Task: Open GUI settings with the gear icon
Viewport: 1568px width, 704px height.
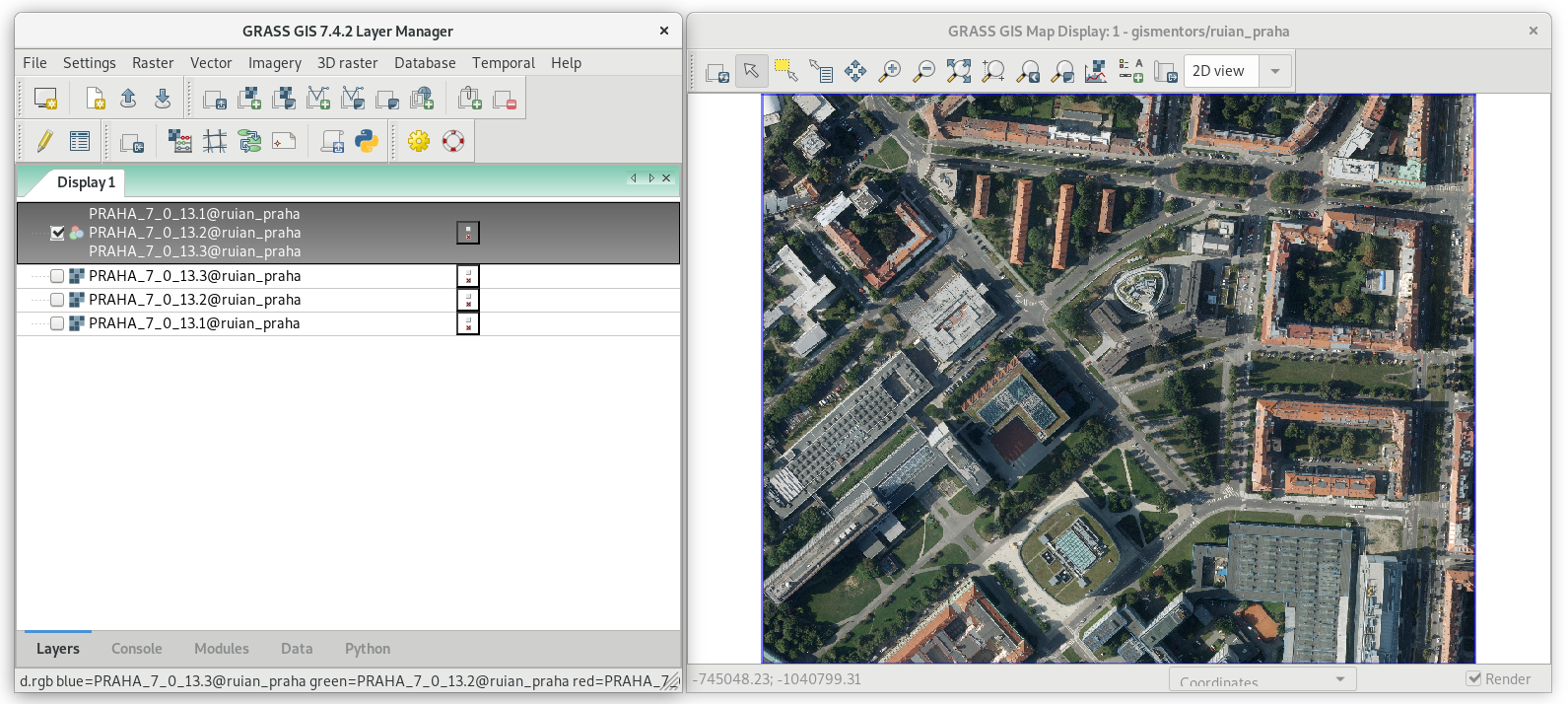Action: 419,142
